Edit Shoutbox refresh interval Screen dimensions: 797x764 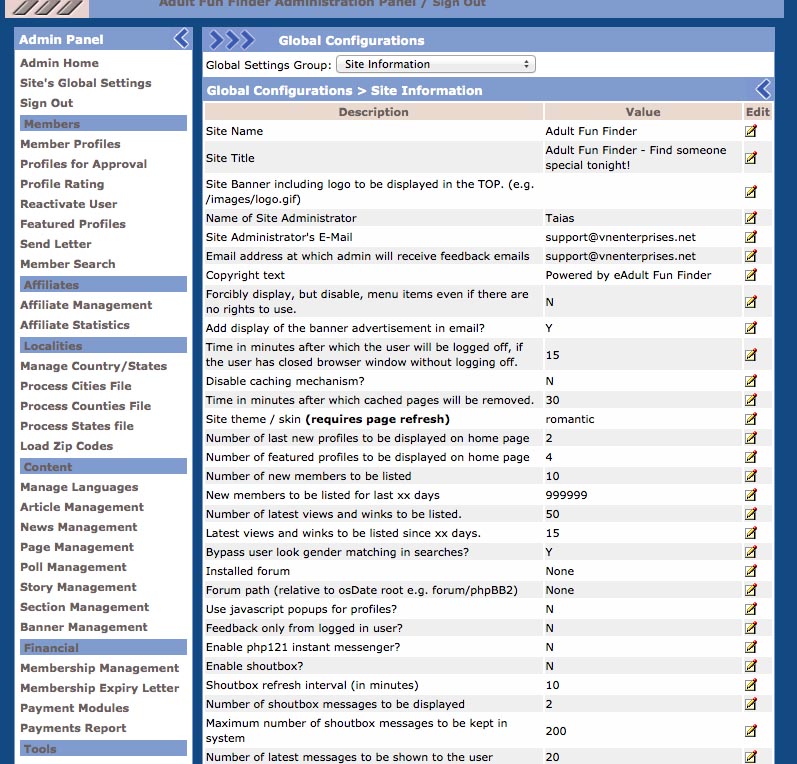point(751,685)
